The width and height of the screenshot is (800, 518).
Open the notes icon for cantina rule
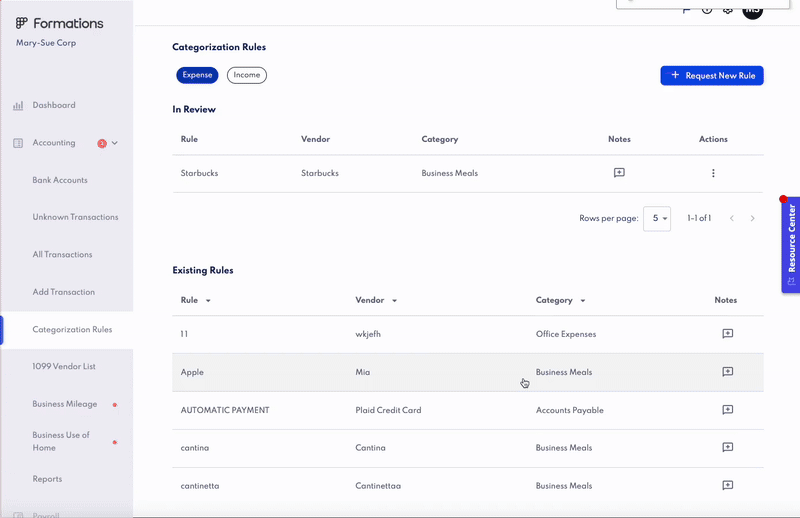tap(728, 448)
